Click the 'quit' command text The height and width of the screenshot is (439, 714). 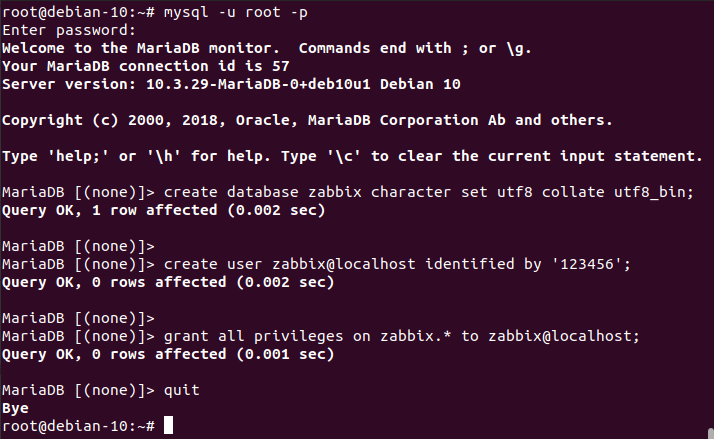click(x=182, y=390)
